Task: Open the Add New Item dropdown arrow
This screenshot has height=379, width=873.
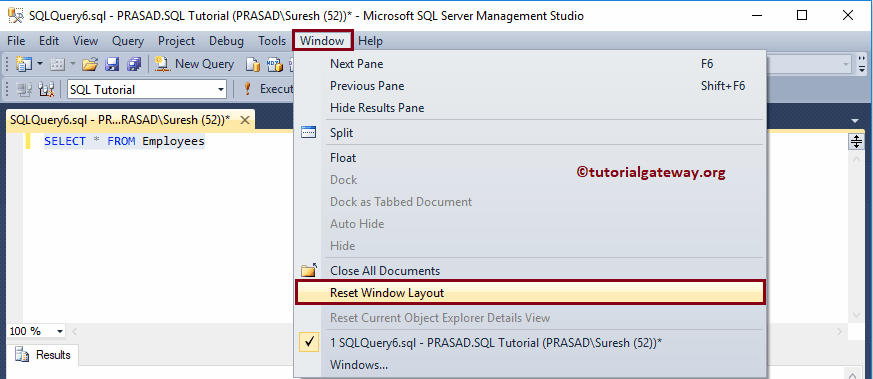Action: [73, 64]
